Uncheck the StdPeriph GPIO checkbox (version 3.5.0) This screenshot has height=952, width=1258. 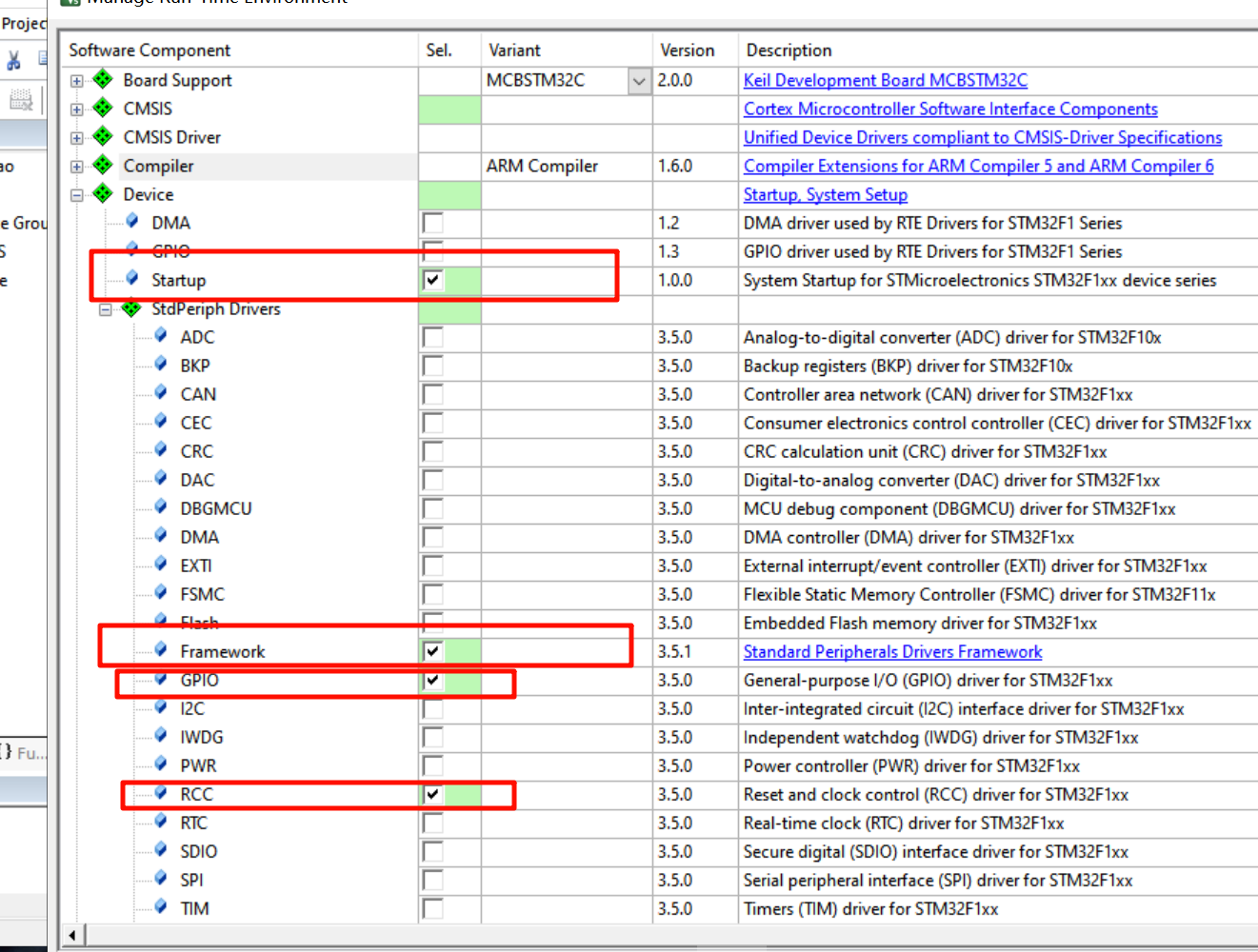point(432,680)
